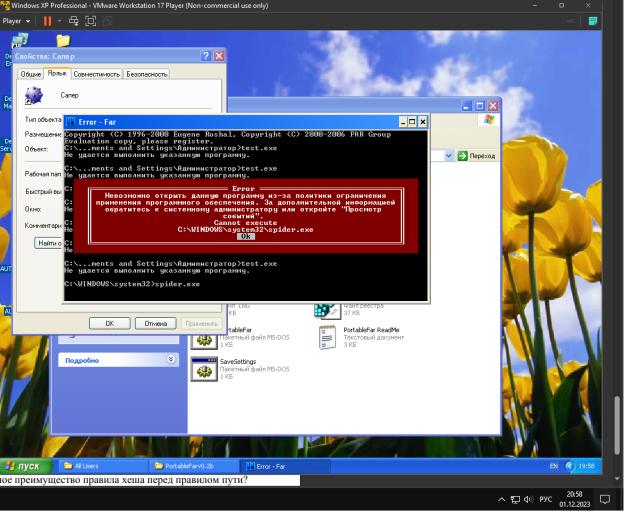Click the Сапер shortcut icon in the properties dialog
The image size is (624, 511).
(x=33, y=96)
